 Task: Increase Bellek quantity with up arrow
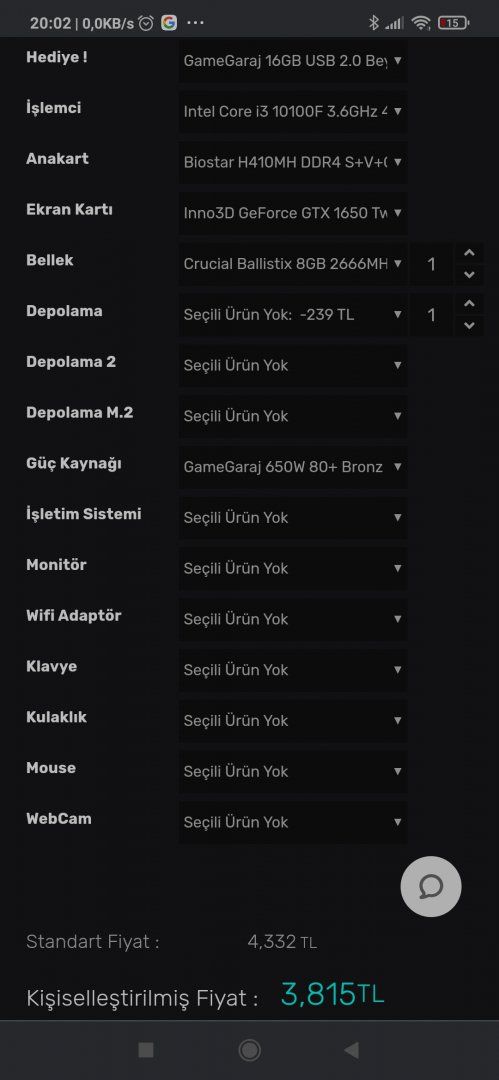point(469,253)
